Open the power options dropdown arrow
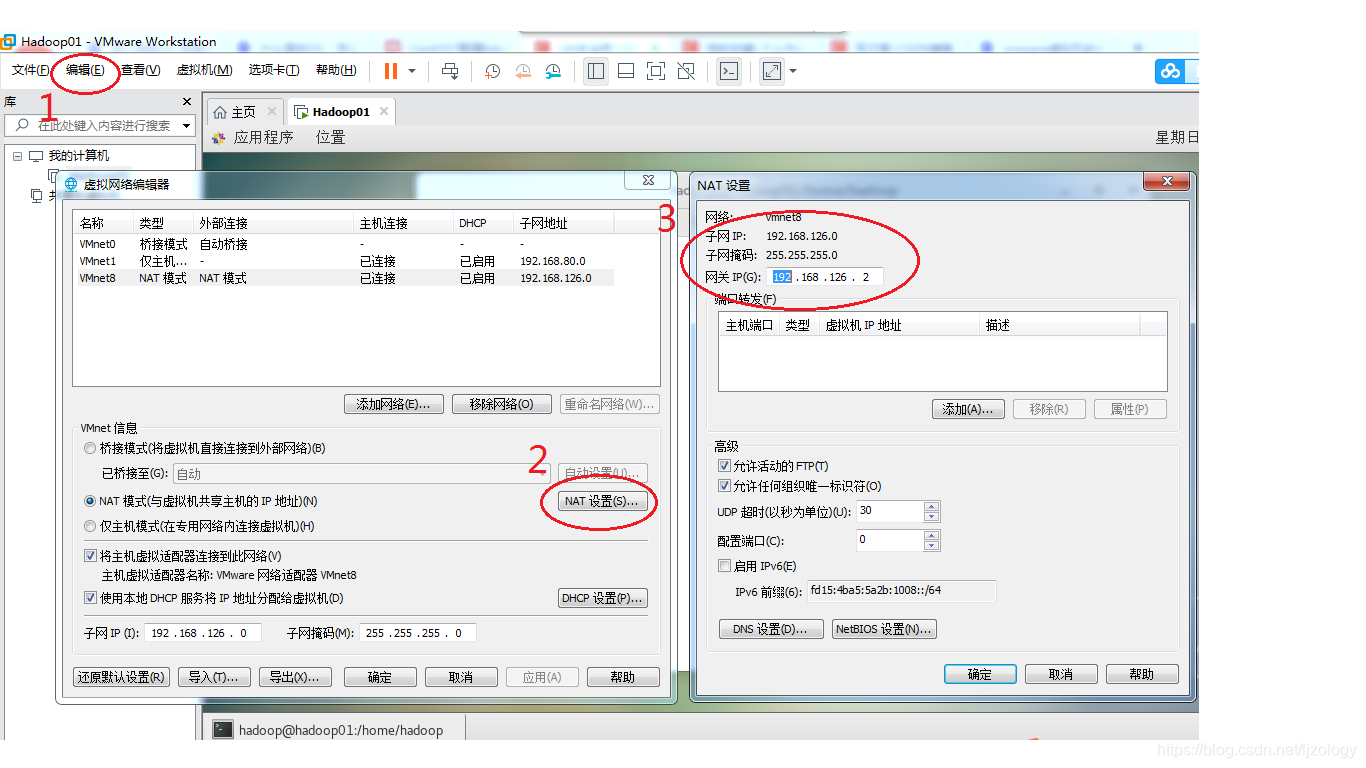 click(x=412, y=71)
